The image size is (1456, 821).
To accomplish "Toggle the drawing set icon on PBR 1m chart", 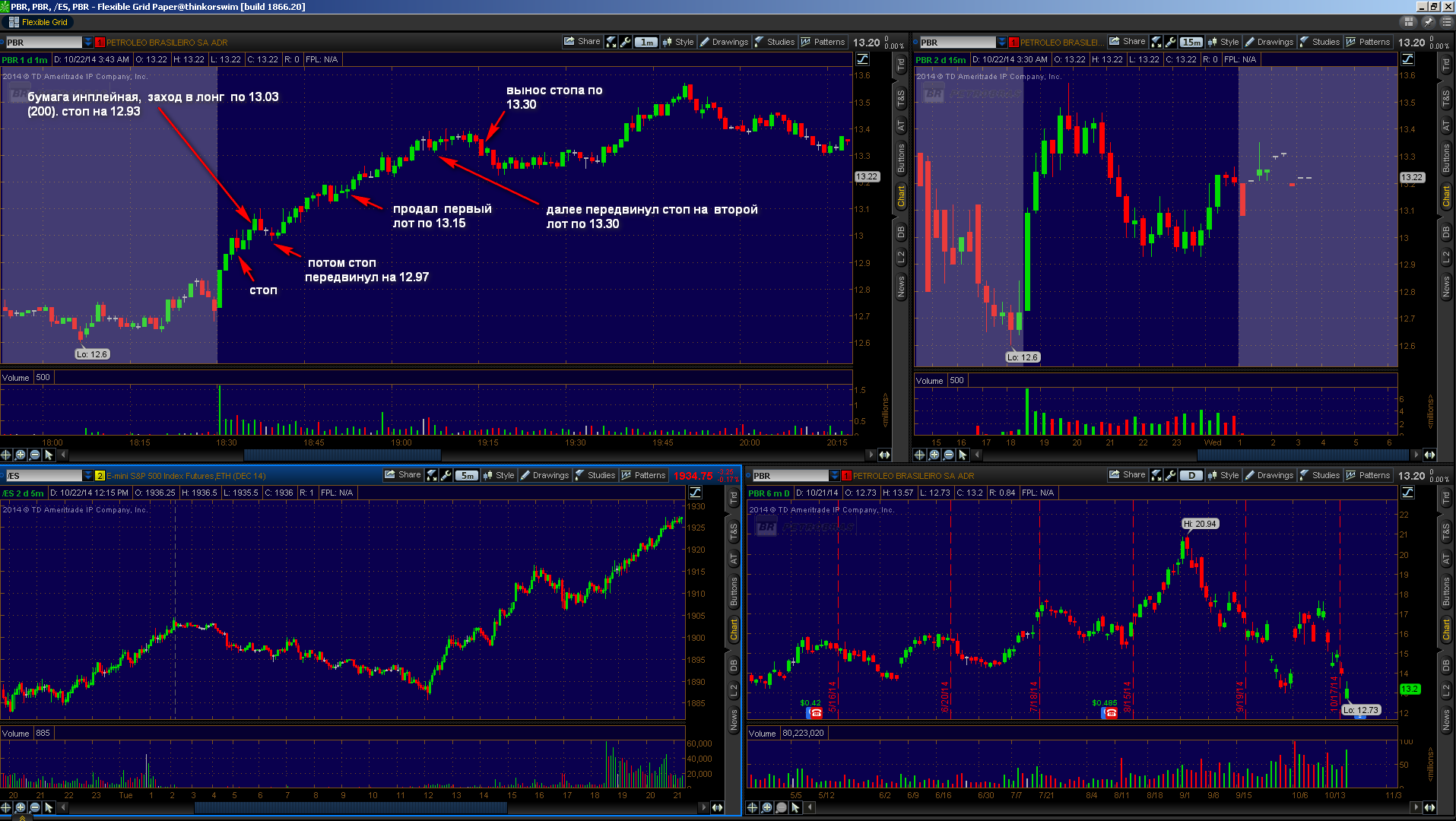I will pos(863,59).
